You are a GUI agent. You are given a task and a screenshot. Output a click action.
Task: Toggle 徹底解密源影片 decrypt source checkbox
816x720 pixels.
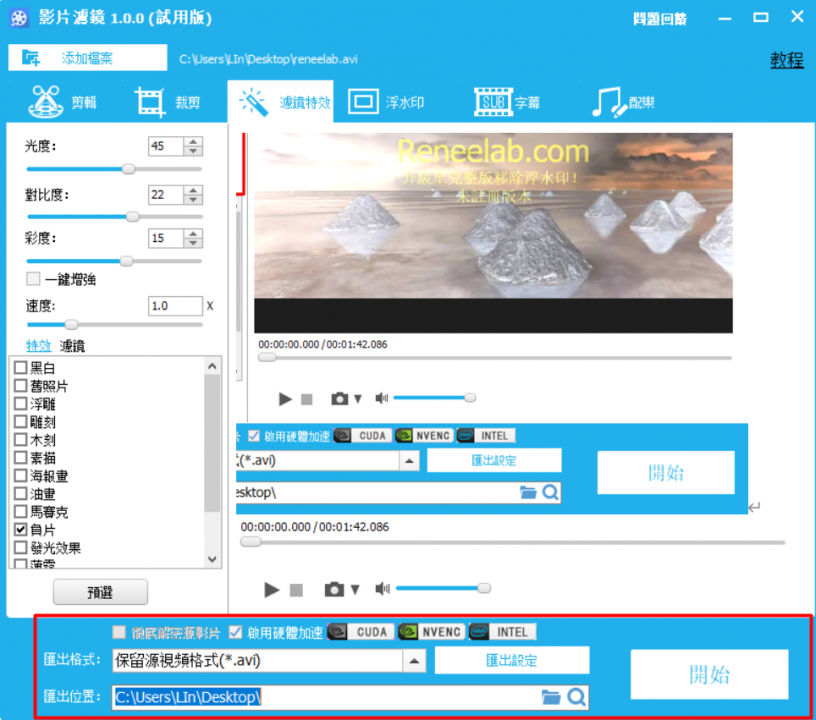(119, 632)
